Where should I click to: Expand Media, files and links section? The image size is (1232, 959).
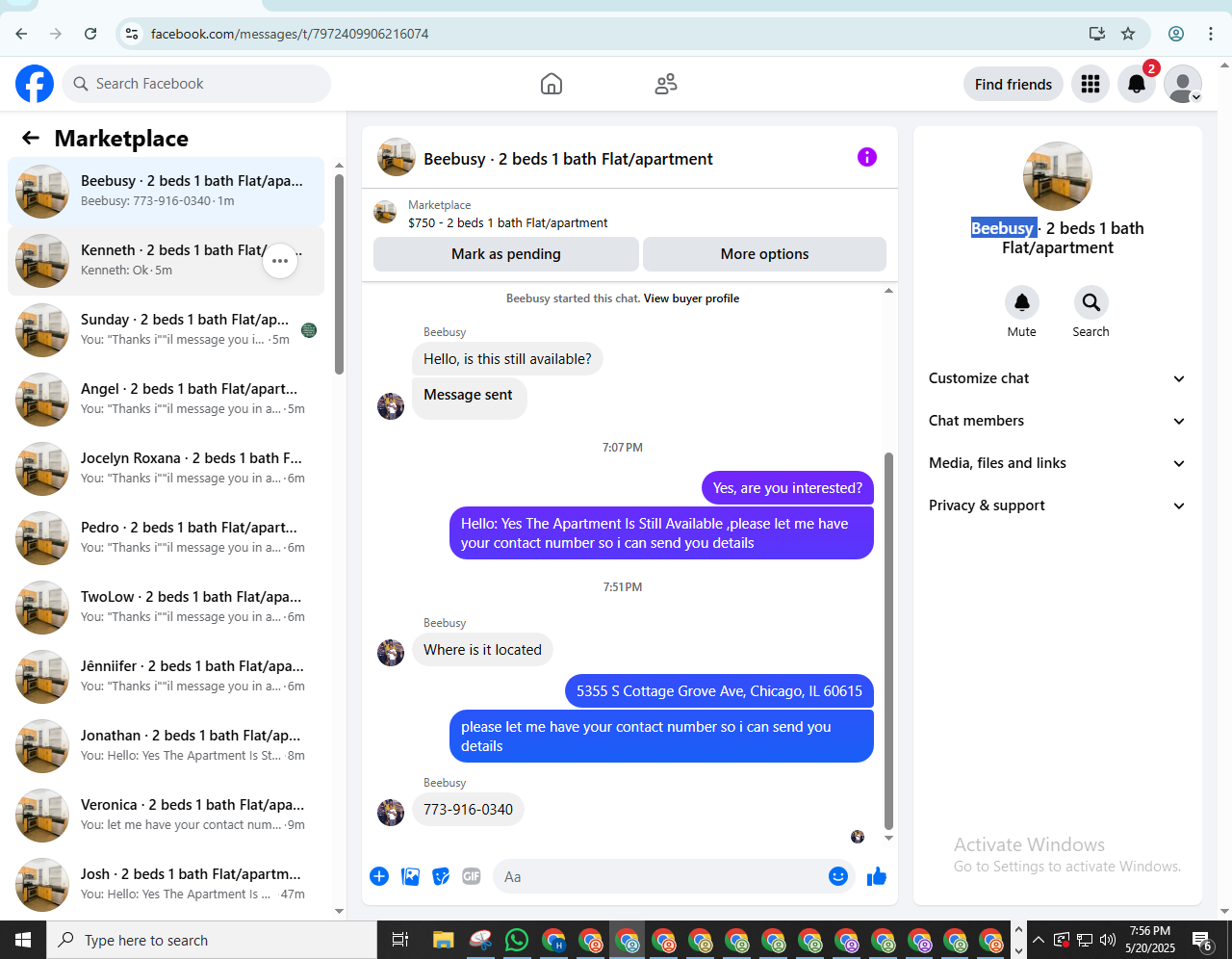pos(1057,463)
